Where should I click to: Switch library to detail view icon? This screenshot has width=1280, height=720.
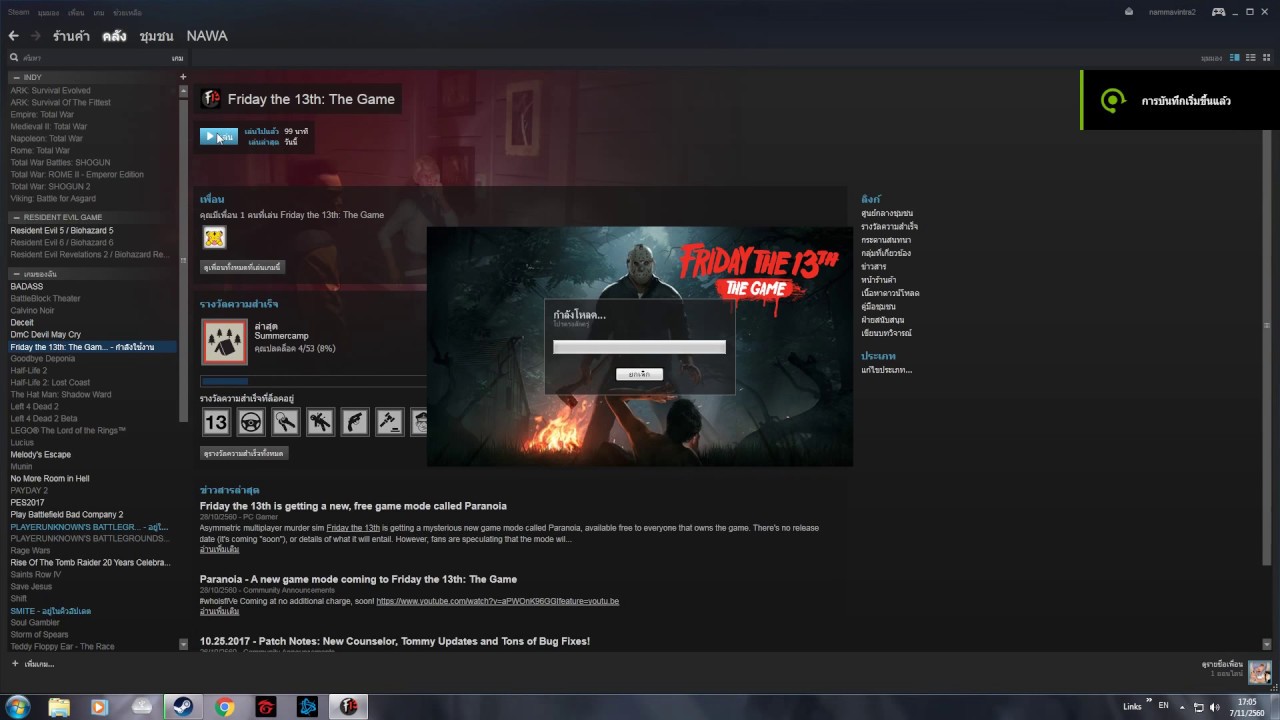[1234, 58]
